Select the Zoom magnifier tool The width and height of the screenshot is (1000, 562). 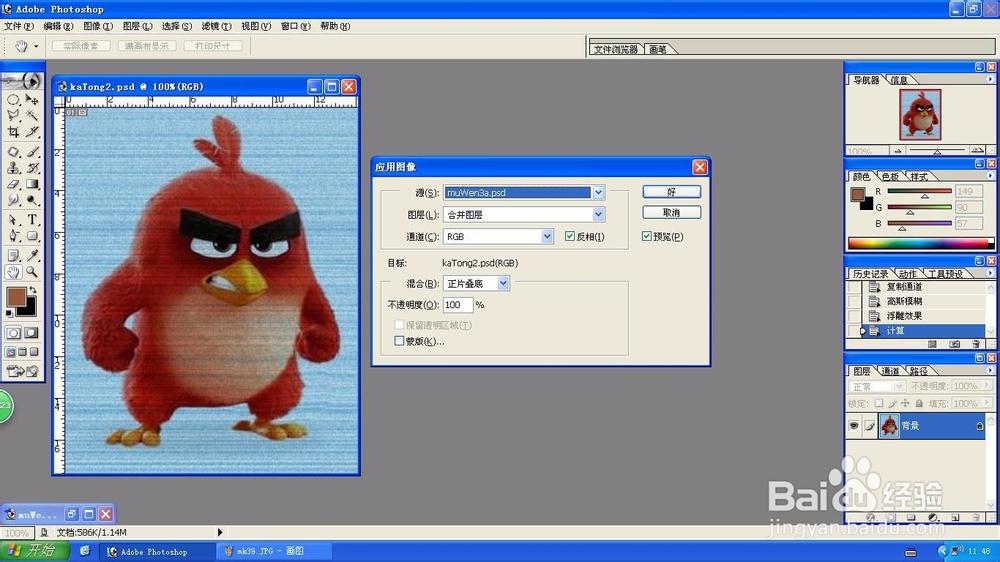click(x=32, y=272)
